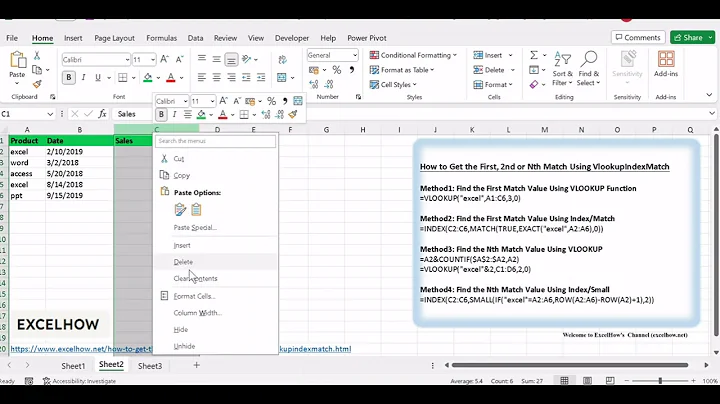Open the ribbon Calibri font name dropdown
The image size is (720, 404).
(x=127, y=60)
